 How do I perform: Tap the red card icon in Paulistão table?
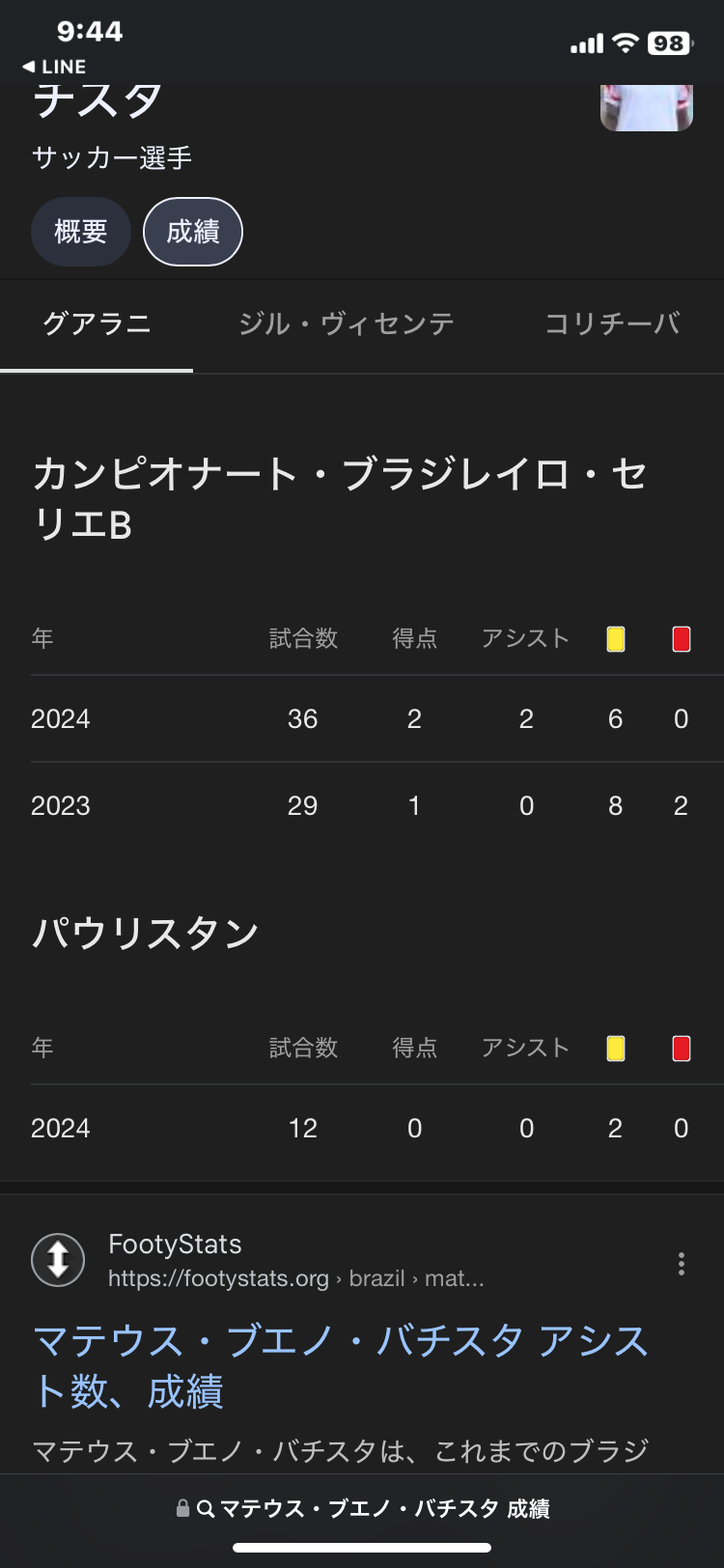point(682,1049)
